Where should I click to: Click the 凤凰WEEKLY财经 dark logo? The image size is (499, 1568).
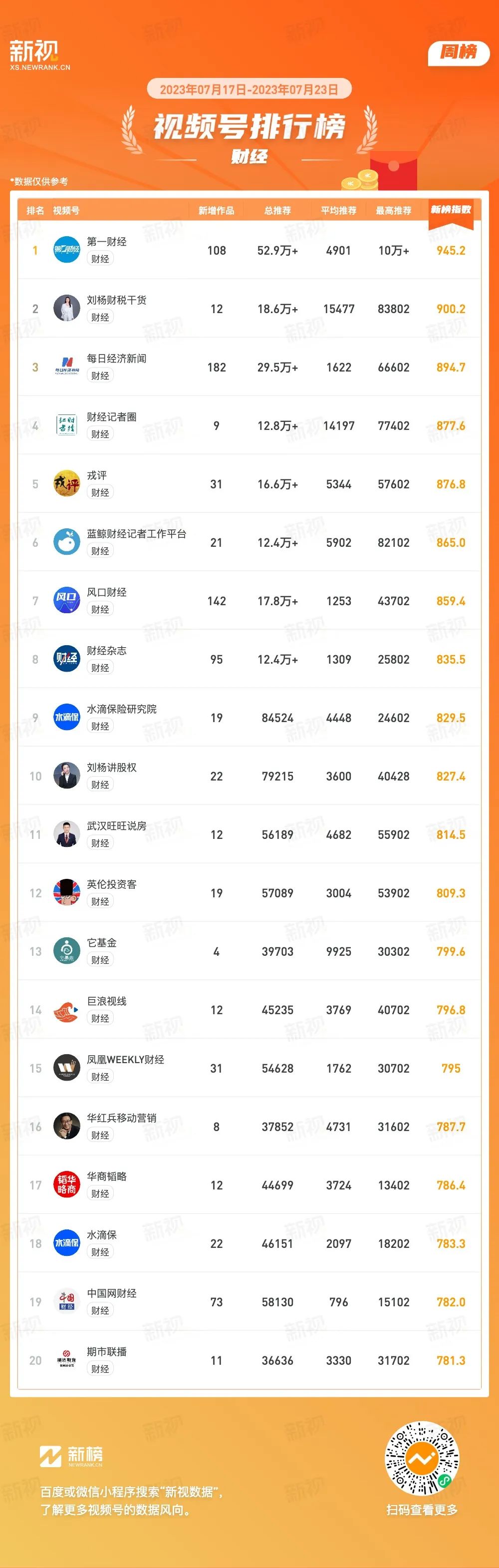pyautogui.click(x=67, y=1068)
